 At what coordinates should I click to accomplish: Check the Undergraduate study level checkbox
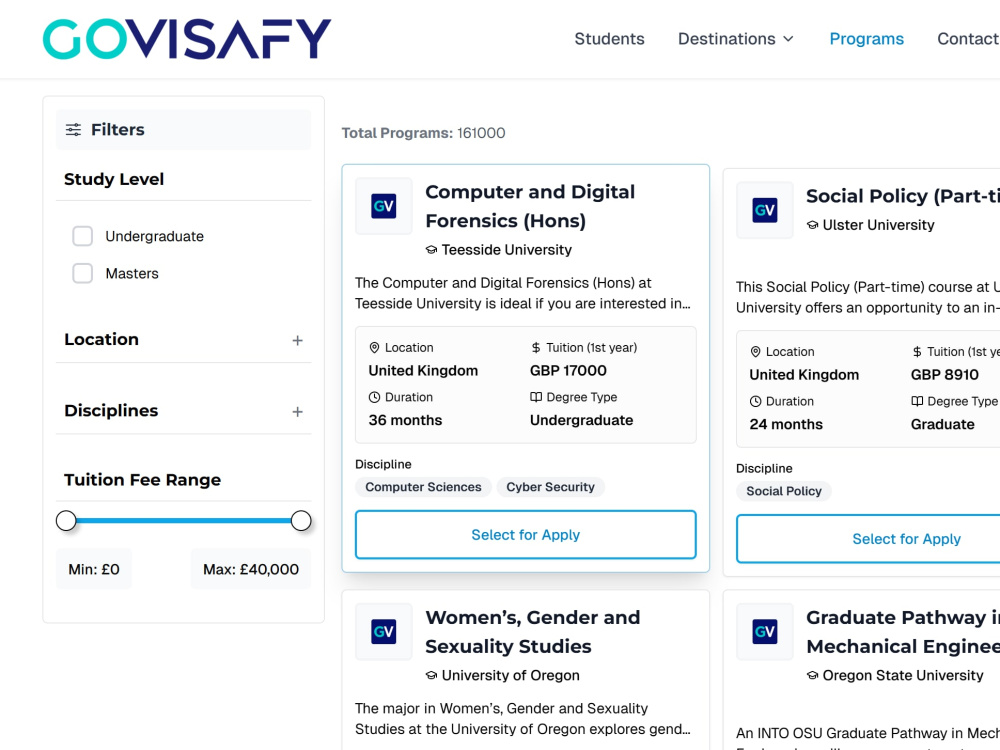(82, 236)
